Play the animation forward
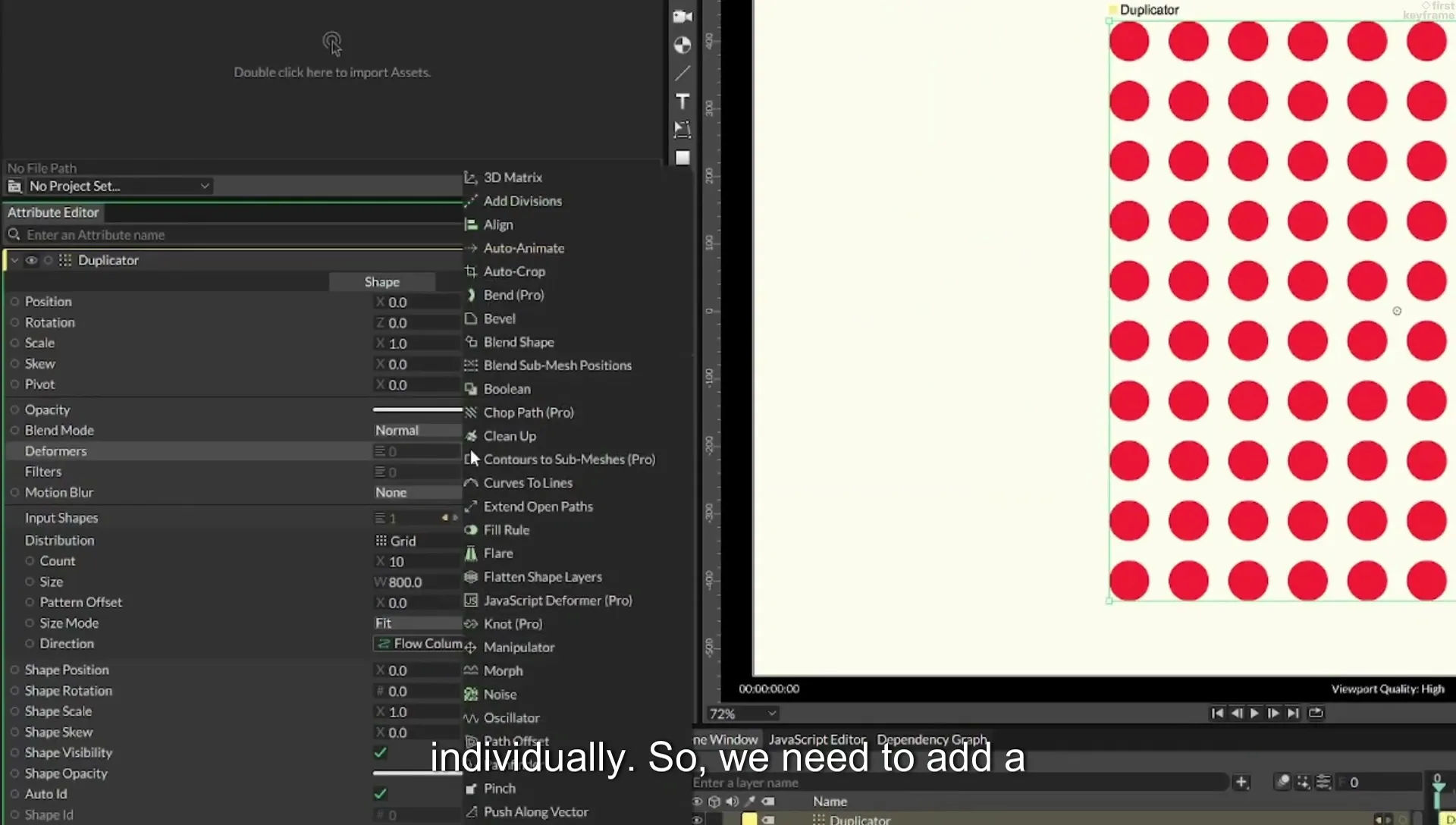1456x825 pixels. coord(1254,713)
